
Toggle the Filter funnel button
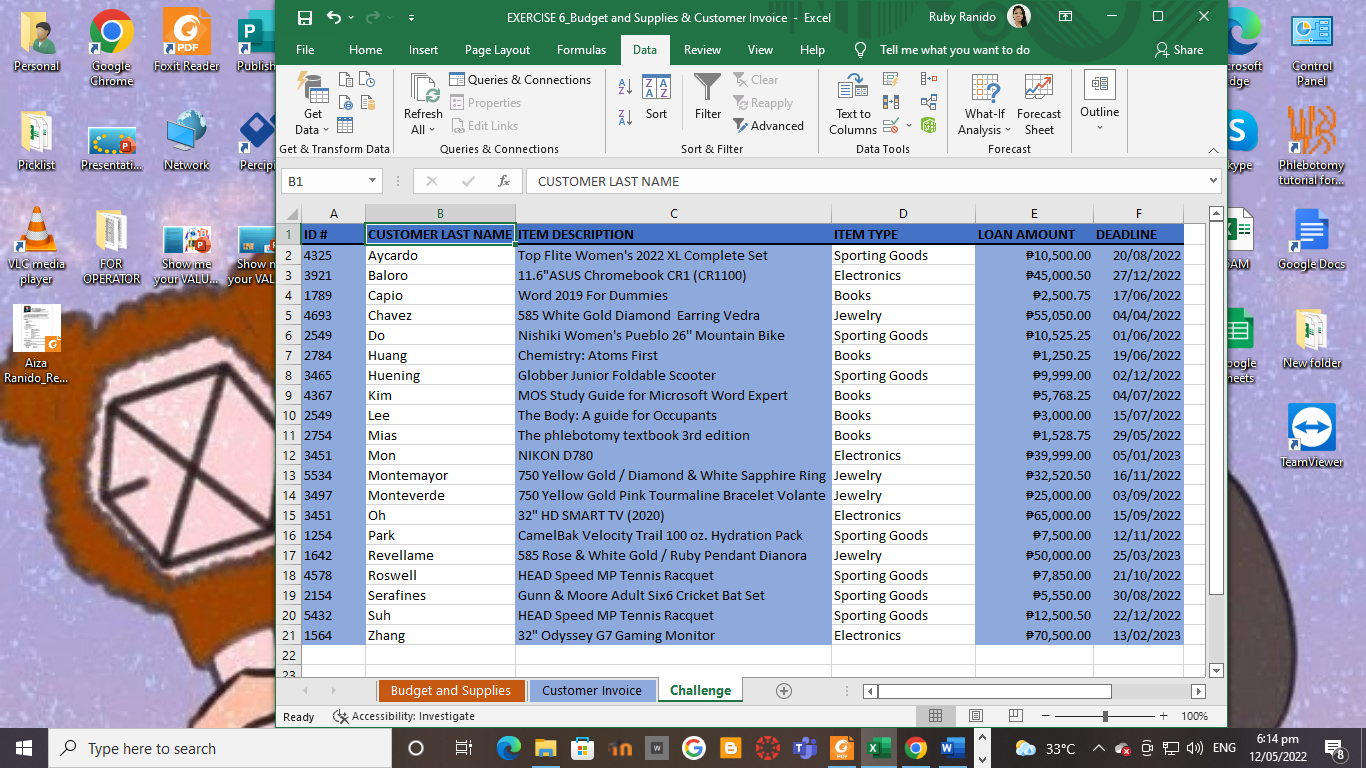pos(708,97)
